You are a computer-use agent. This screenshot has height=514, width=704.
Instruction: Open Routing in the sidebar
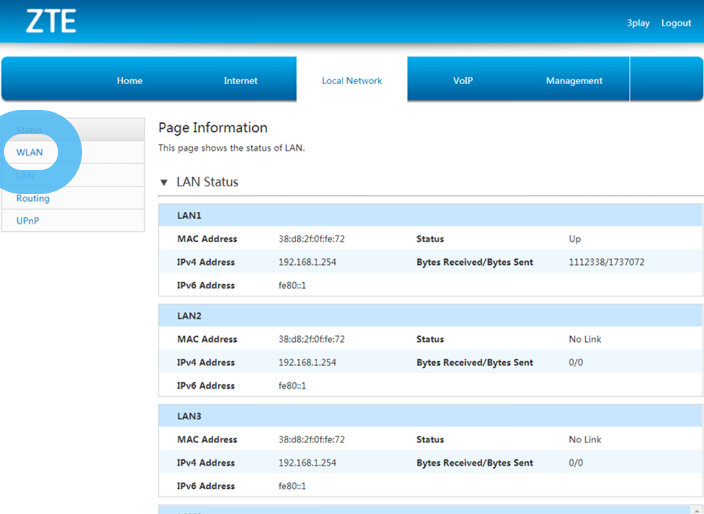pyautogui.click(x=33, y=198)
